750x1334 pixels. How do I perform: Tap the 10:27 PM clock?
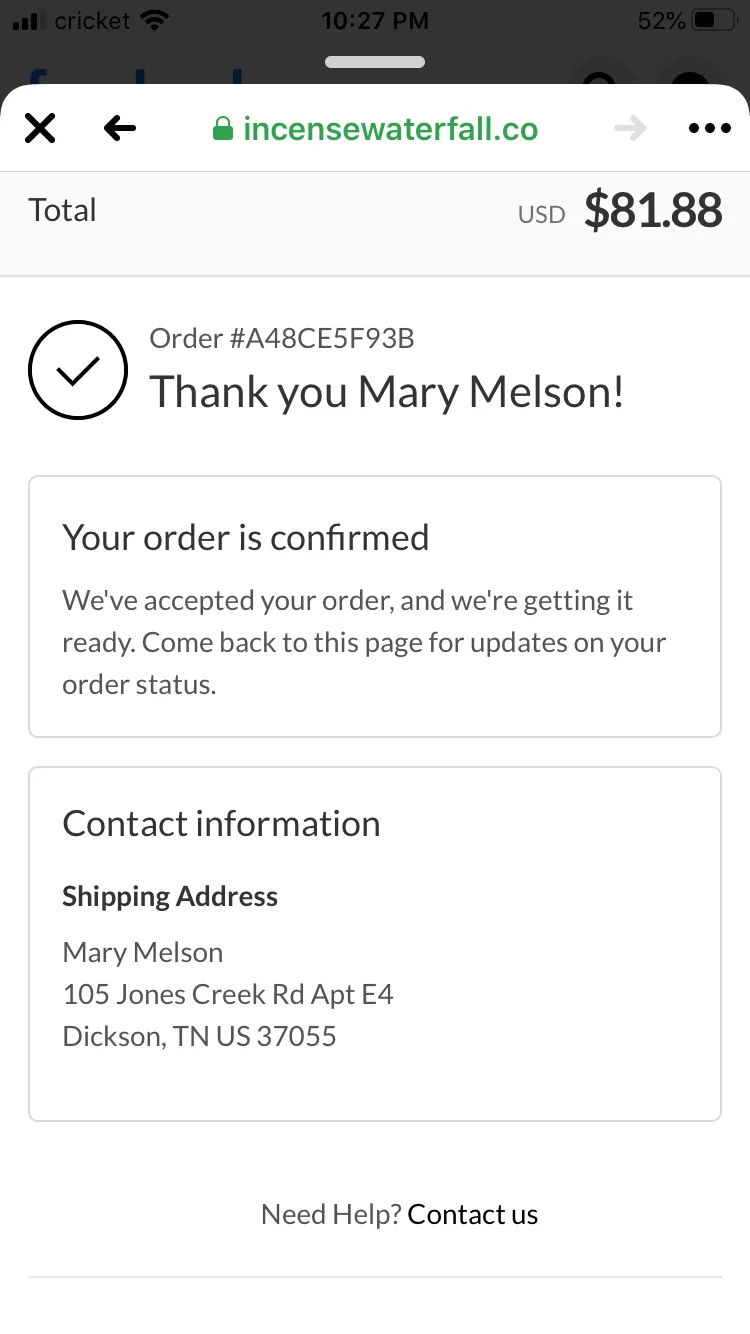tap(375, 20)
